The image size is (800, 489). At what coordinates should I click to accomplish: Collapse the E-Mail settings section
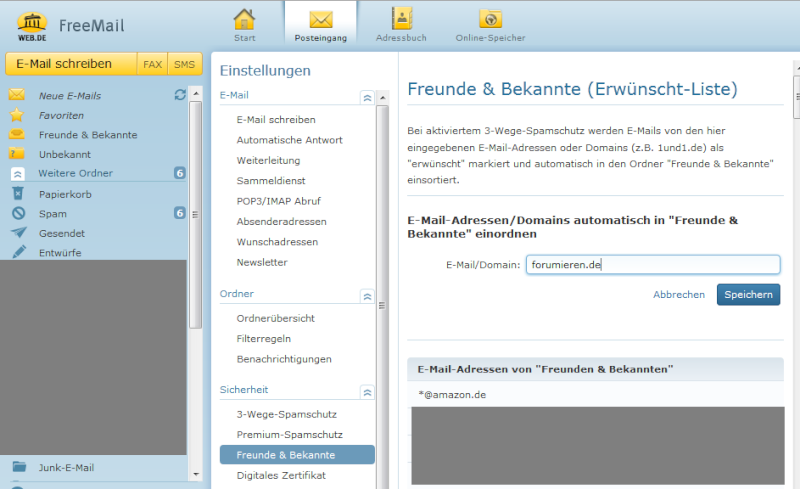tap(367, 97)
